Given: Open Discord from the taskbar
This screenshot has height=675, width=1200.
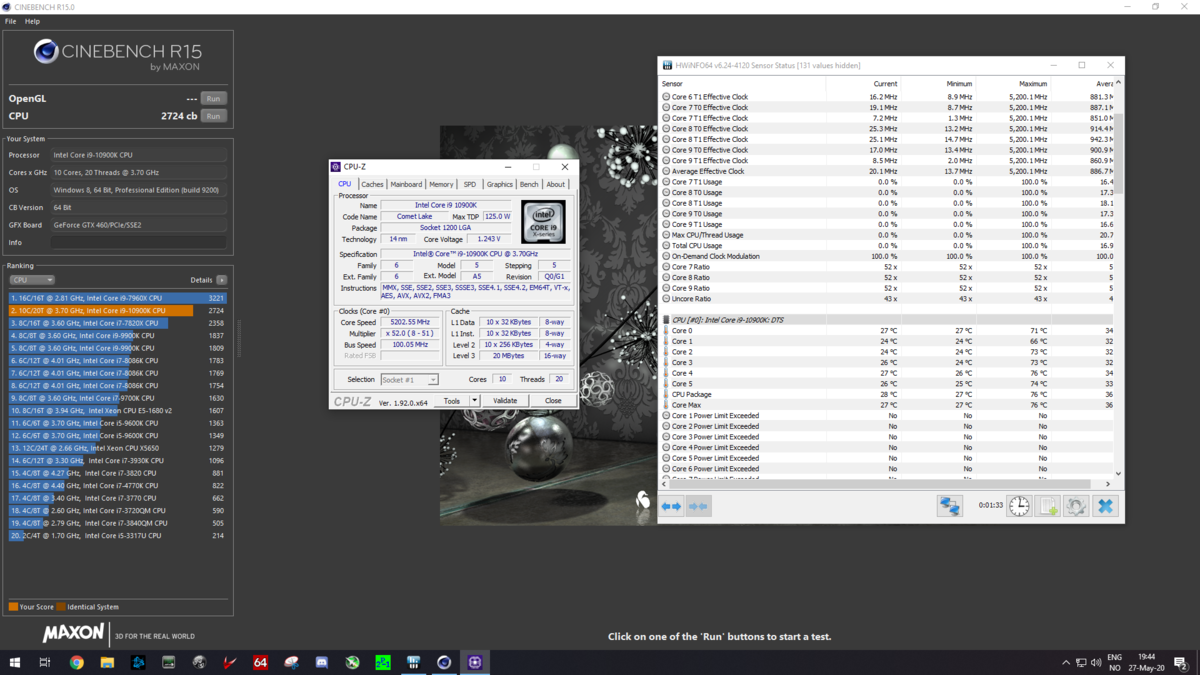Looking at the screenshot, I should point(322,662).
